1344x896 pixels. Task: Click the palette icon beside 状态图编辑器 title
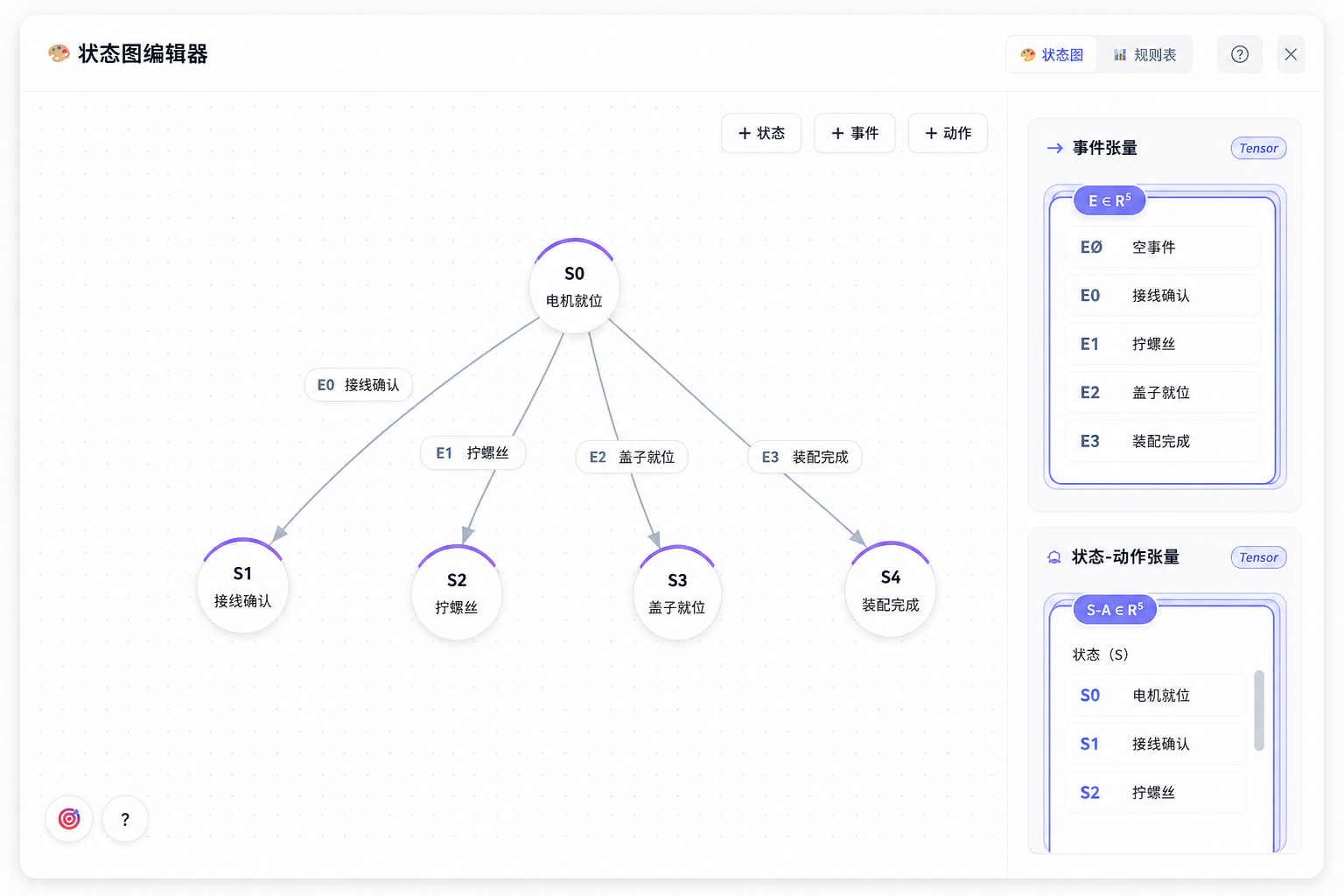tap(59, 53)
